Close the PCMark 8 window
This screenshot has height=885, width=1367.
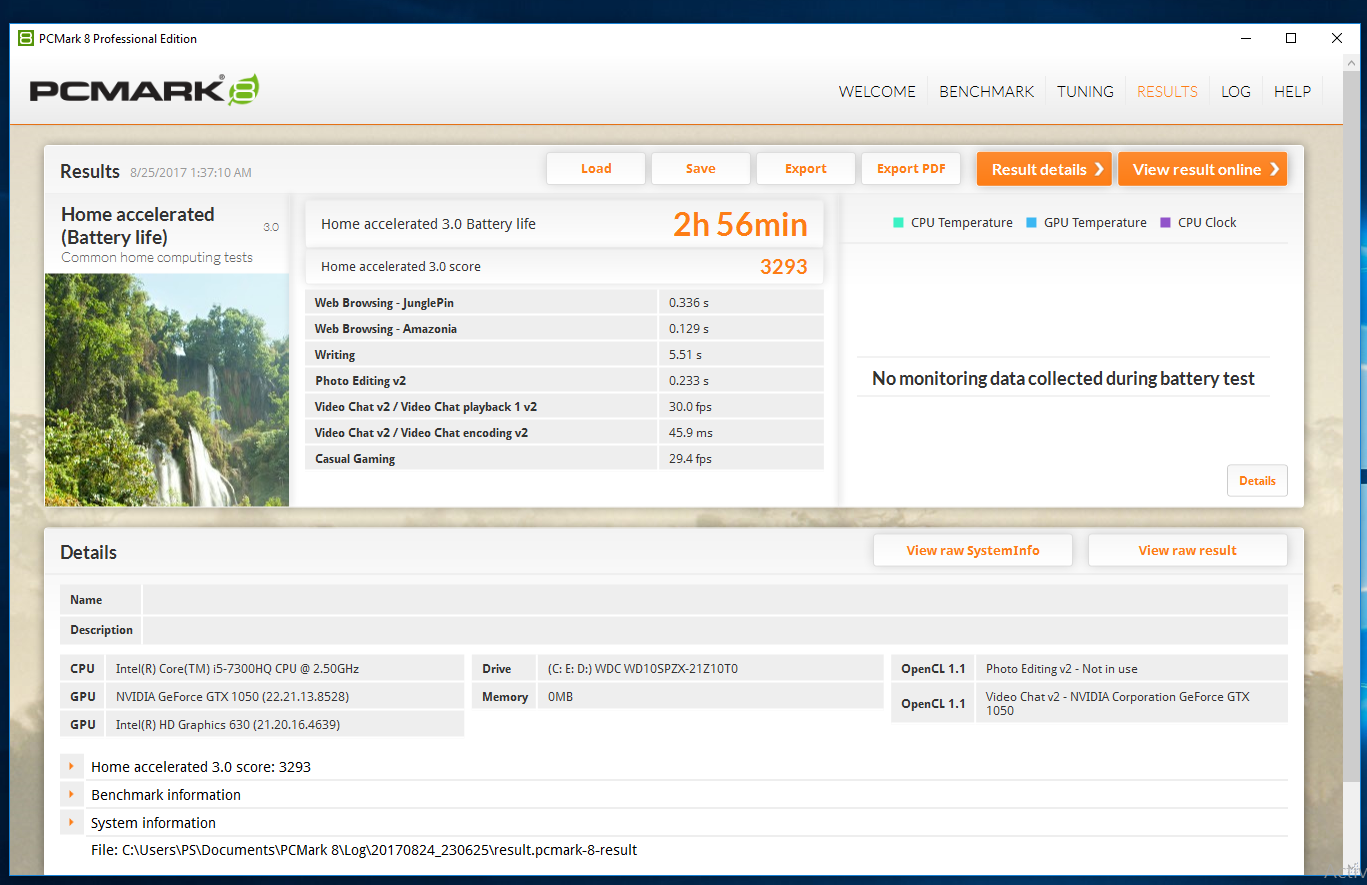pyautogui.click(x=1337, y=39)
